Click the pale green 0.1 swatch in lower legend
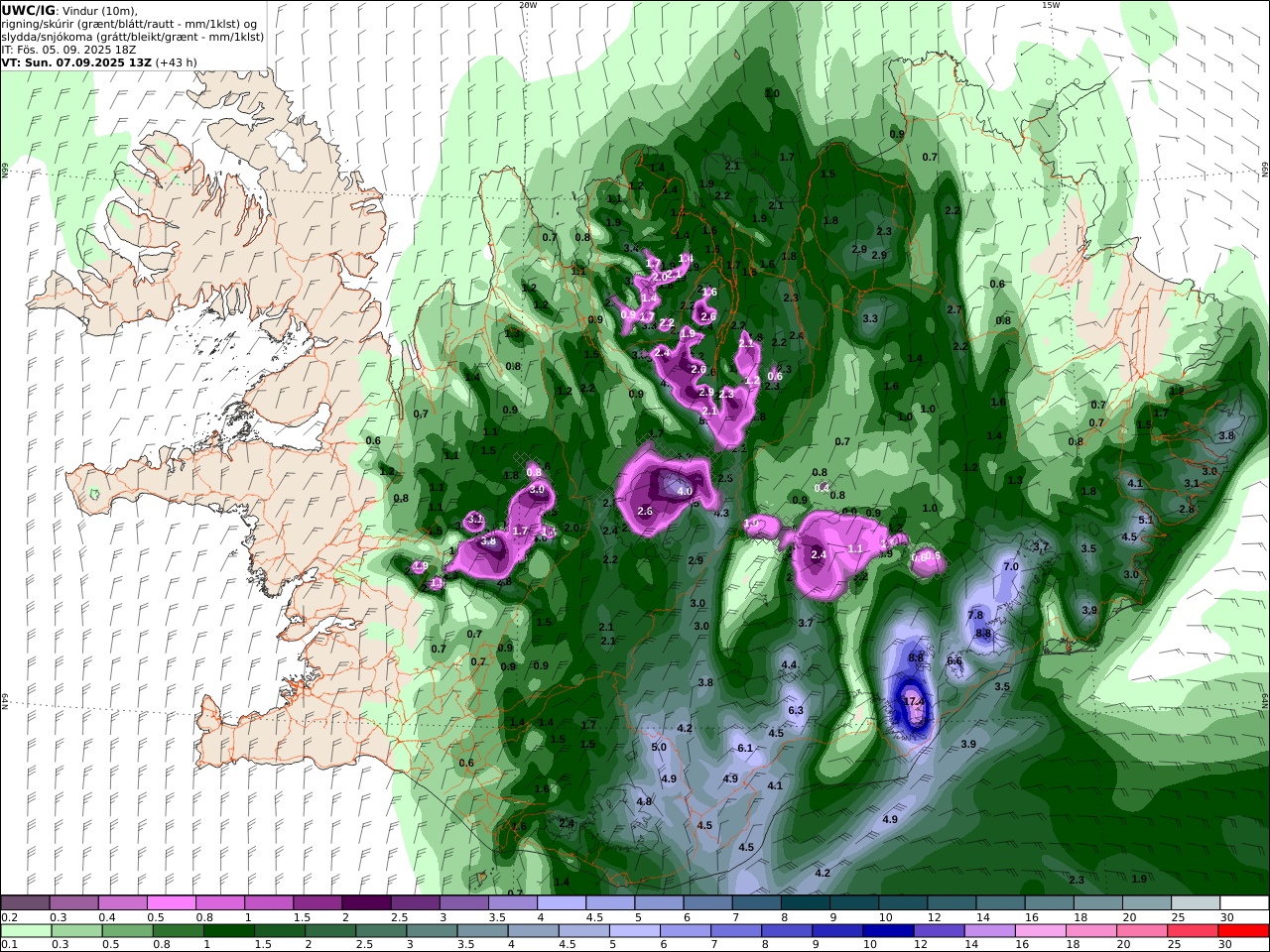 pos(26,931)
